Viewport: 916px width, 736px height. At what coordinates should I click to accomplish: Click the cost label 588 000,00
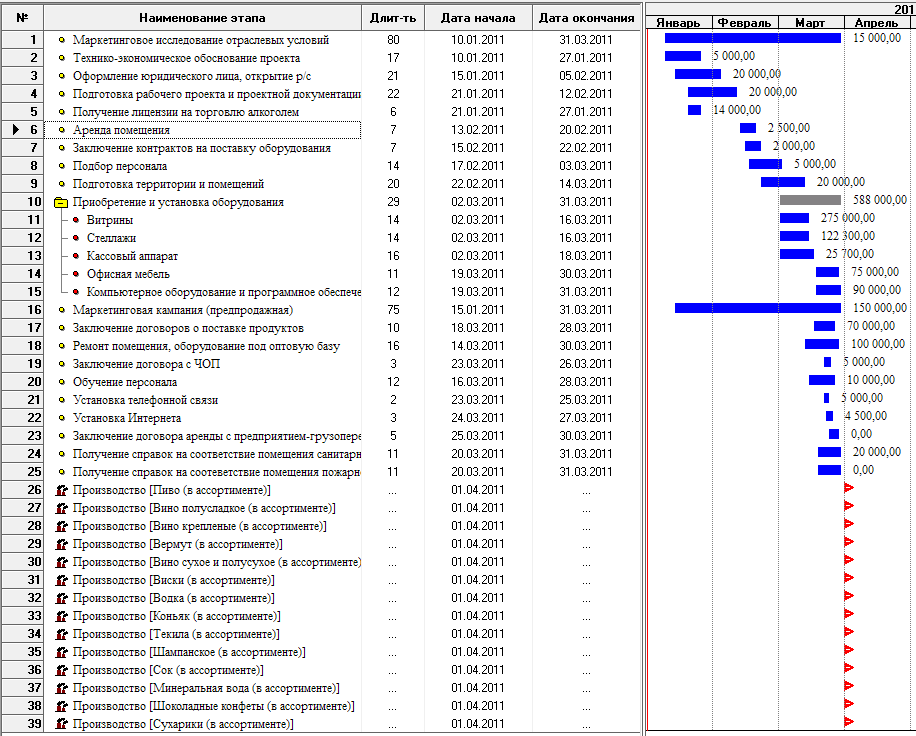tap(880, 200)
